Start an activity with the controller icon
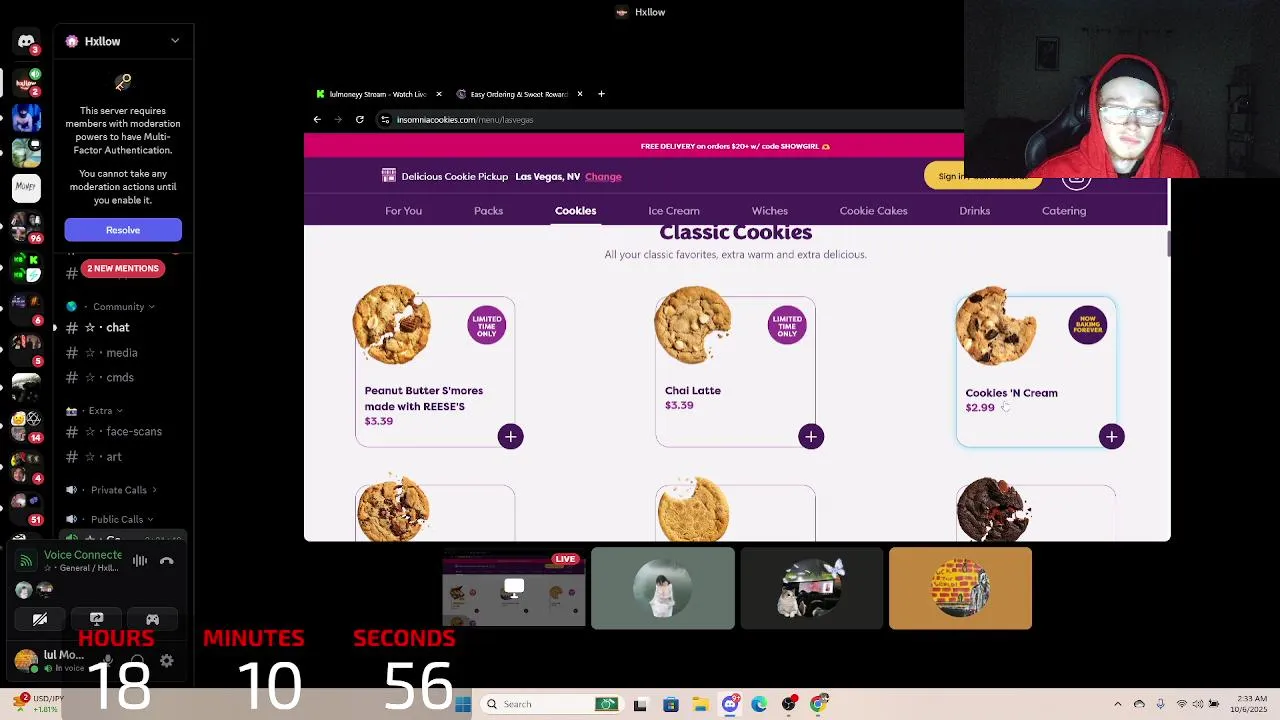The width and height of the screenshot is (1280, 720). pos(152,619)
